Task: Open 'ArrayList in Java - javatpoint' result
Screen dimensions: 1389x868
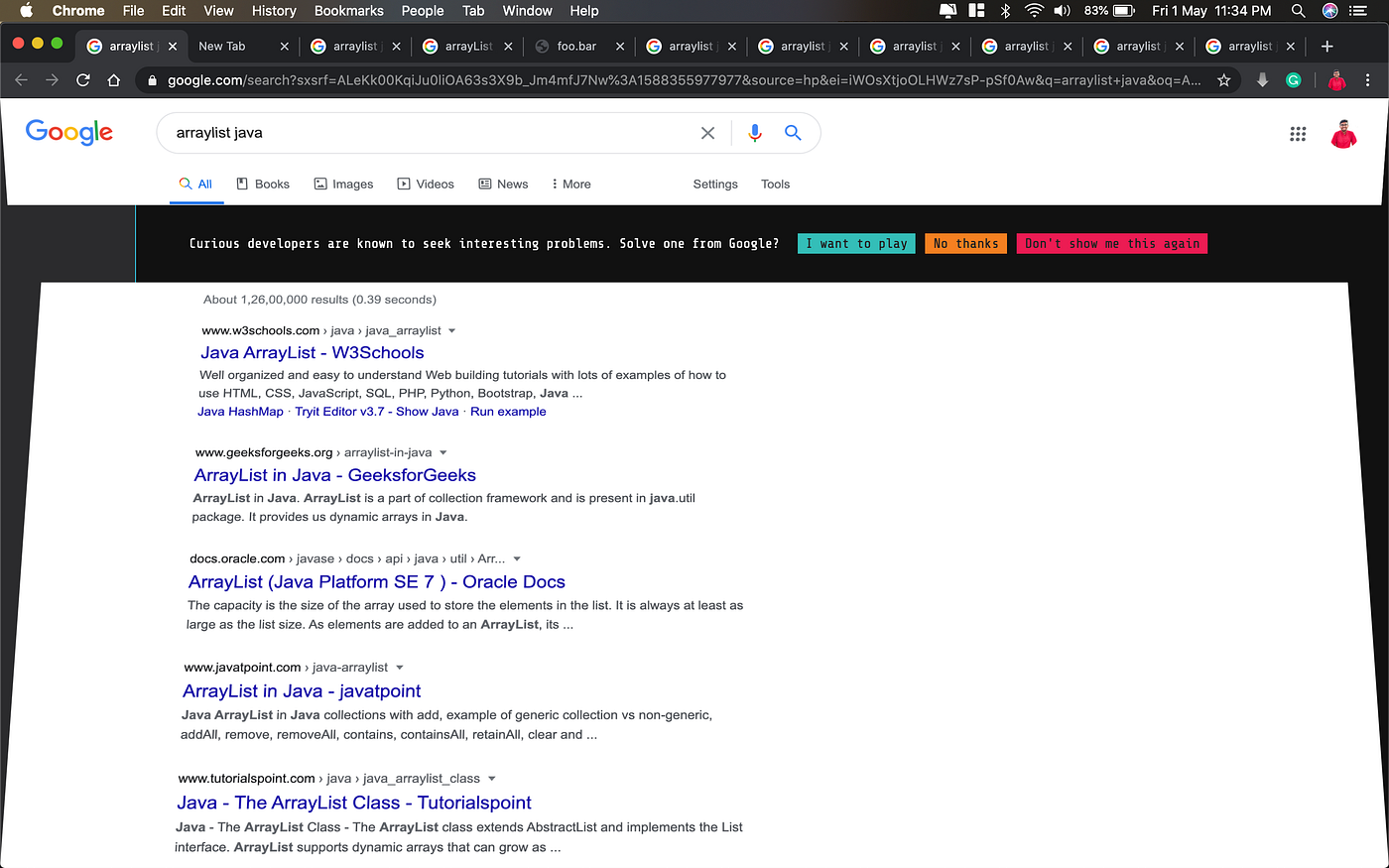Action: (x=302, y=691)
